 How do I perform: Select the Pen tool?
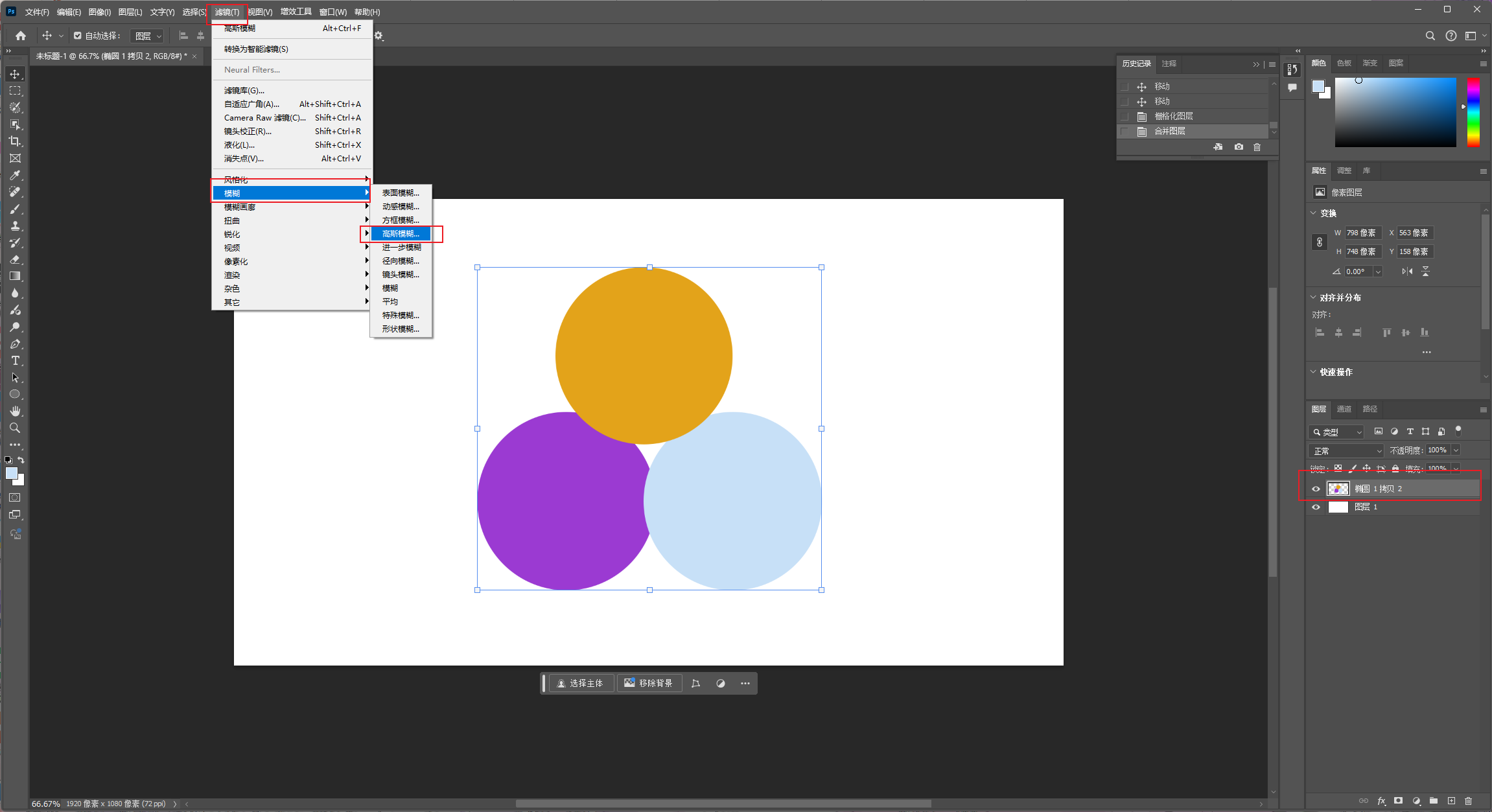point(15,343)
